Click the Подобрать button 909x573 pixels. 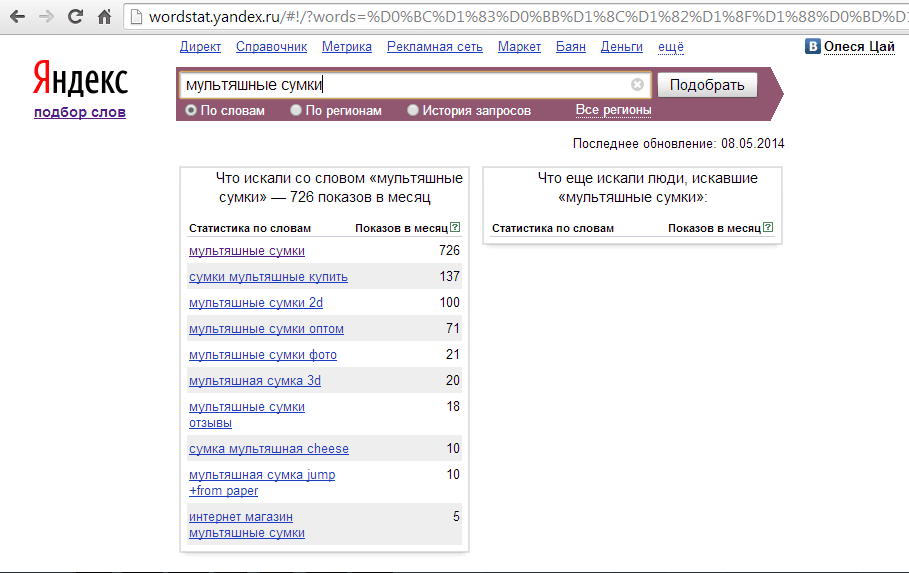click(x=707, y=85)
